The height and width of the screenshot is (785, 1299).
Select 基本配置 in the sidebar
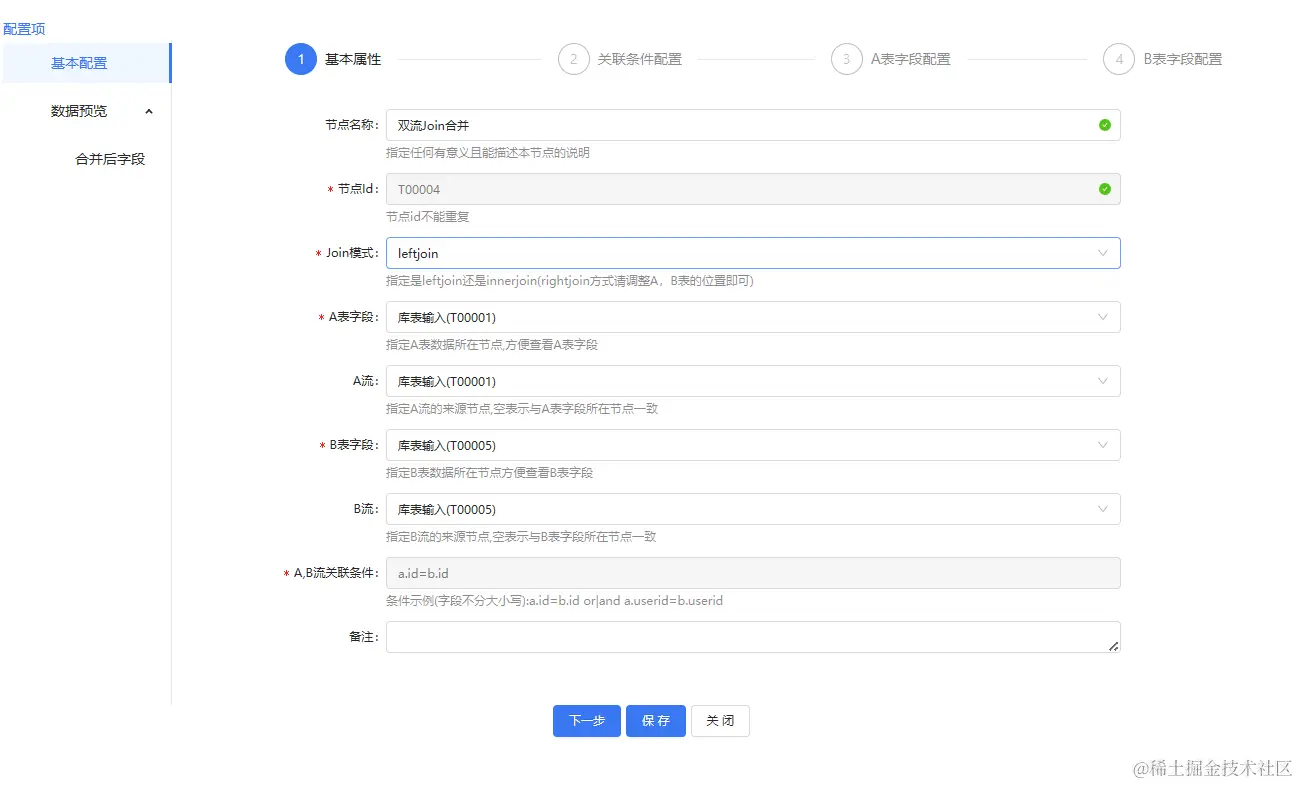(x=86, y=63)
